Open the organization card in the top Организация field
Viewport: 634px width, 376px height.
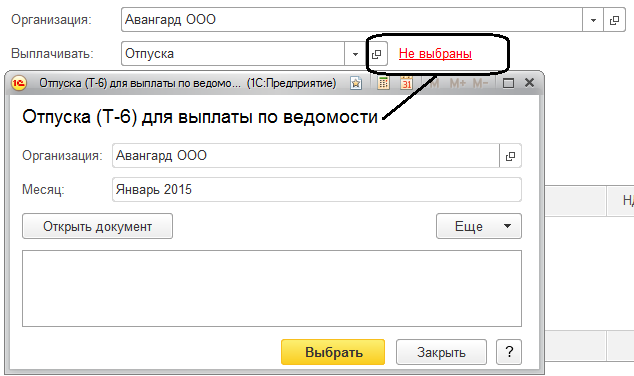(614, 20)
